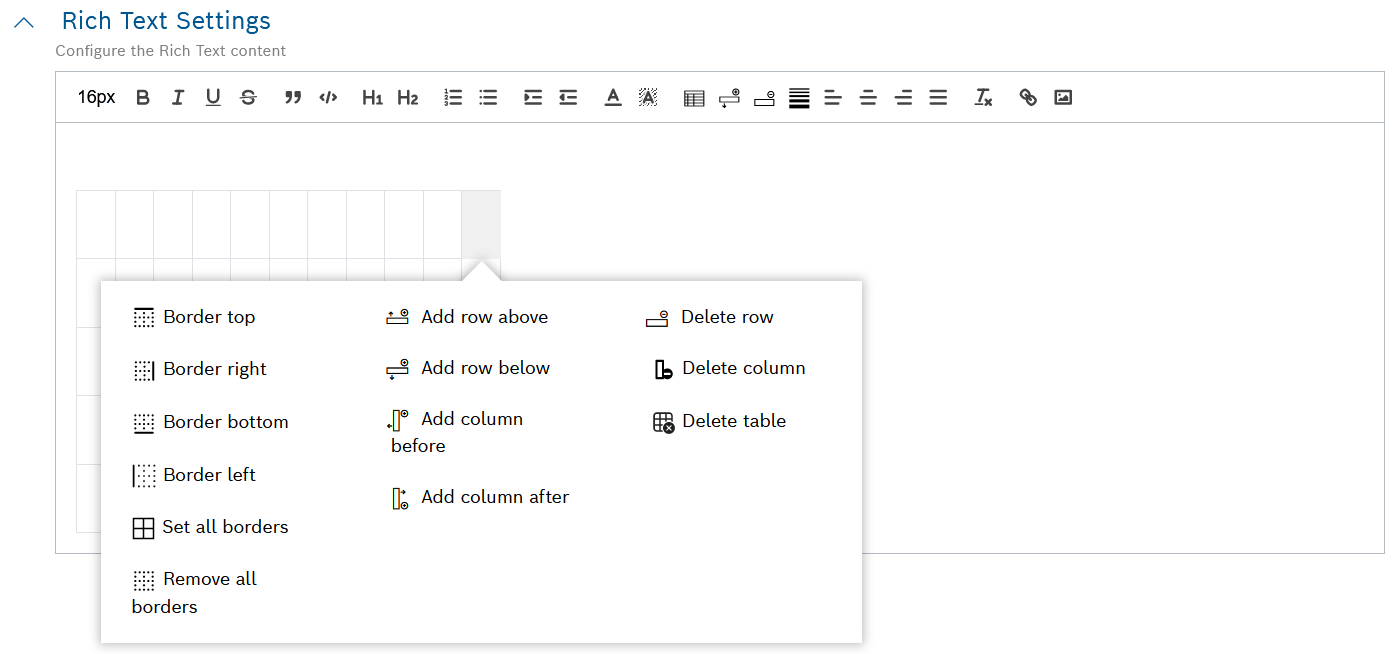Image resolution: width=1399 pixels, height=654 pixels.
Task: Click the insert table toolbar icon
Action: point(694,98)
